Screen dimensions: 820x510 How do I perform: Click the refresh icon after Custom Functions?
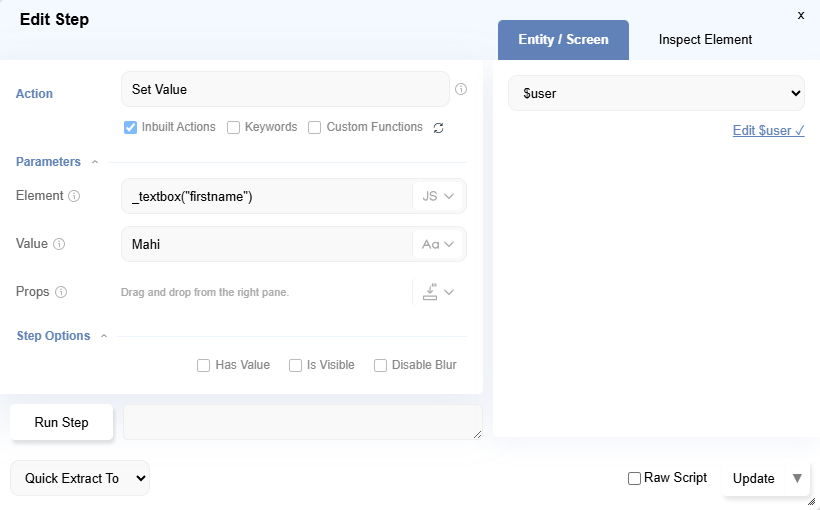tap(438, 128)
